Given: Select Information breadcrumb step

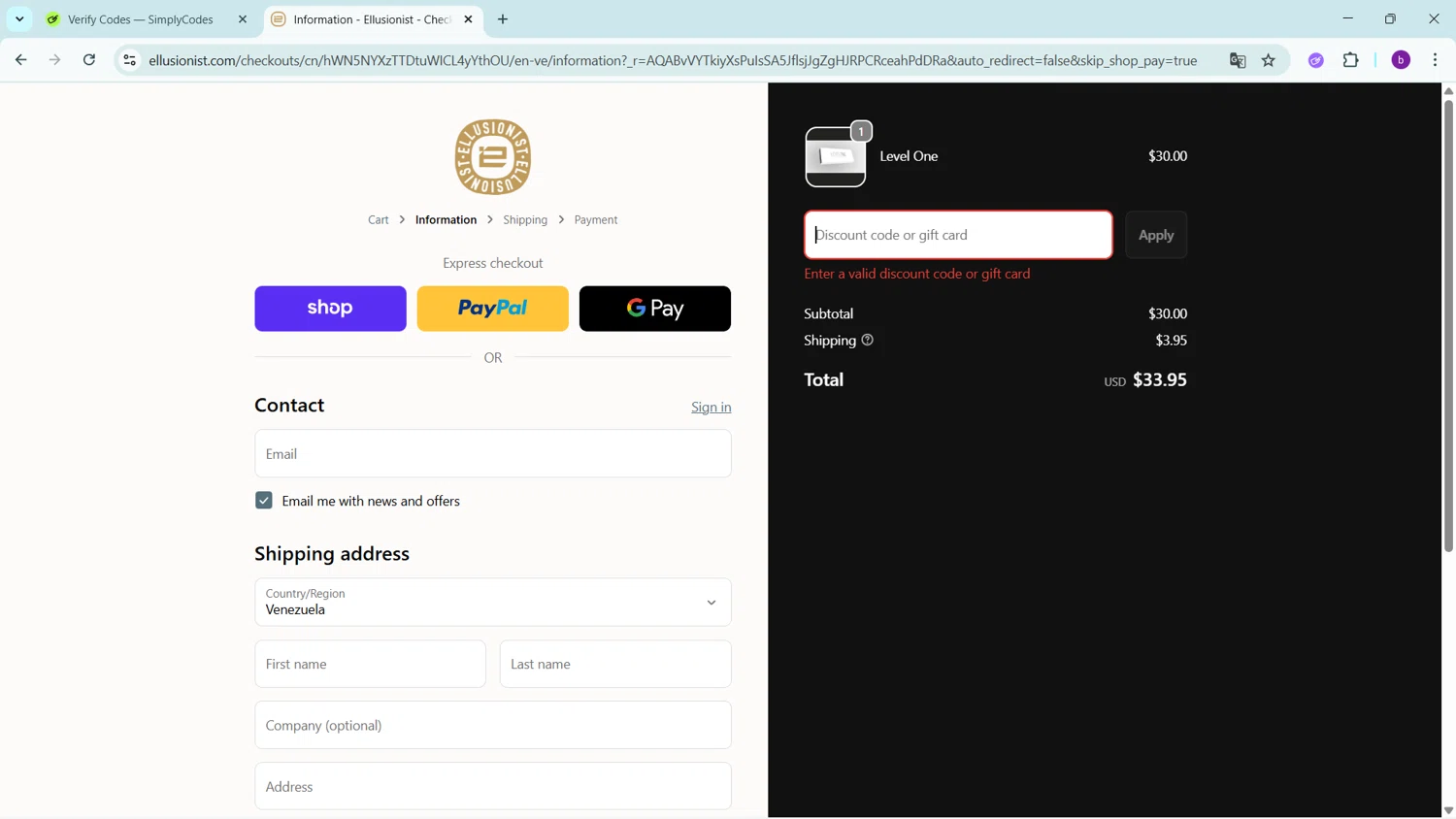Looking at the screenshot, I should 446,220.
